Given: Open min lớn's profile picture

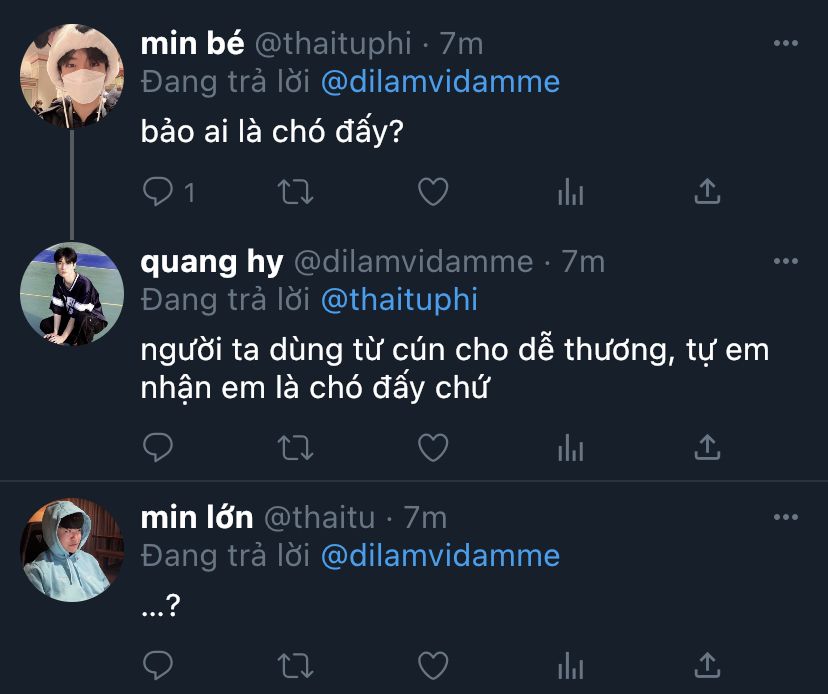Looking at the screenshot, I should point(71,551).
